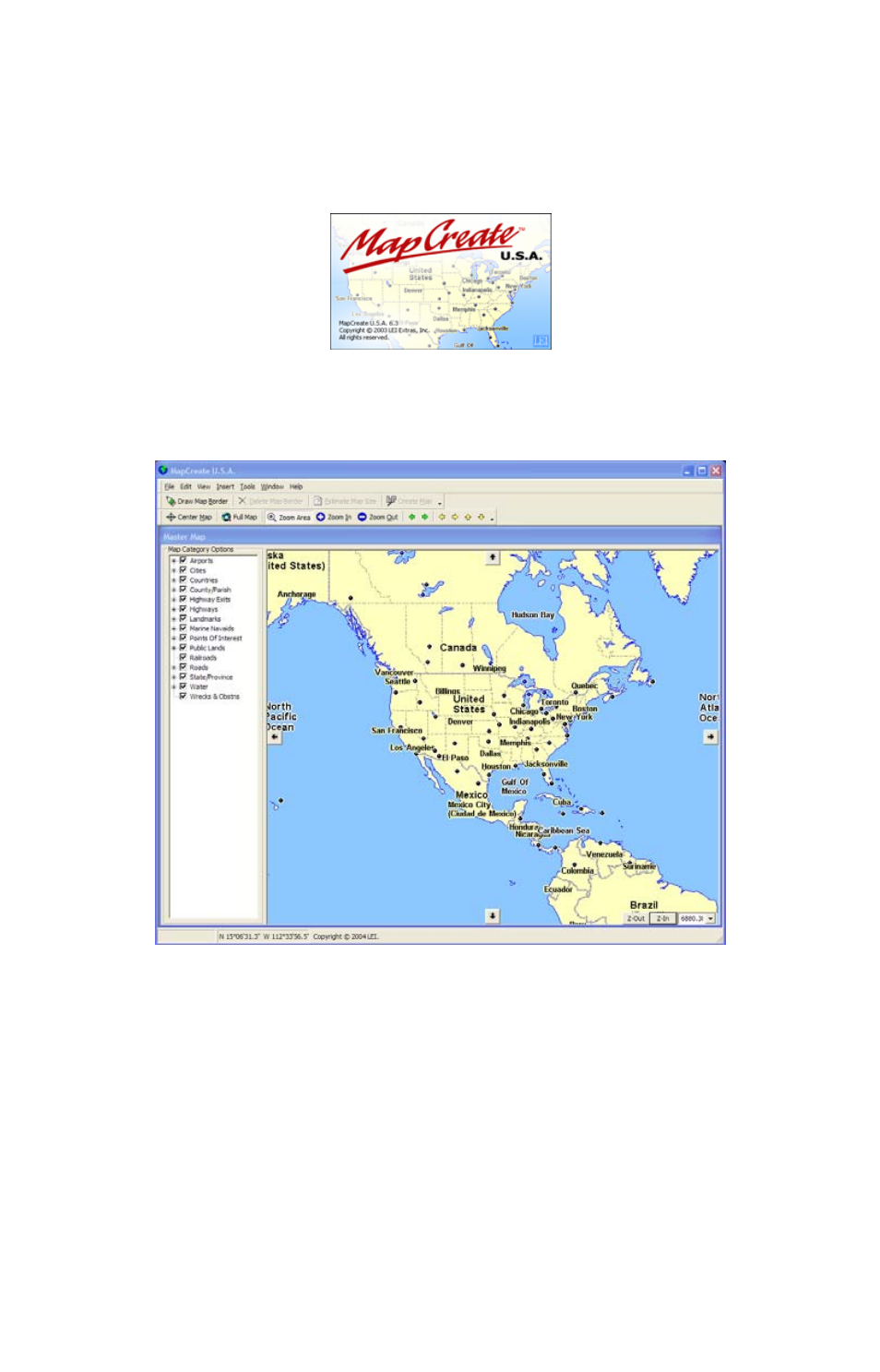
Task: Click the second yellow pan arrow icon
Action: pos(455,517)
